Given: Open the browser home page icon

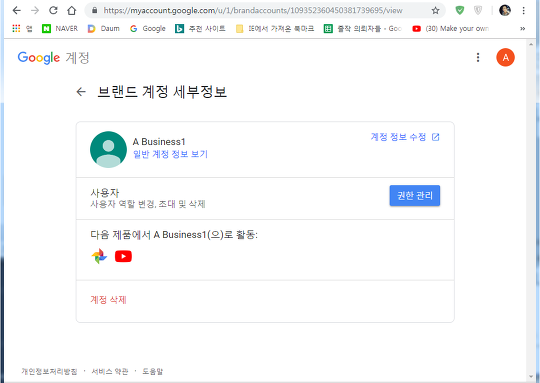Looking at the screenshot, I should (x=72, y=10).
